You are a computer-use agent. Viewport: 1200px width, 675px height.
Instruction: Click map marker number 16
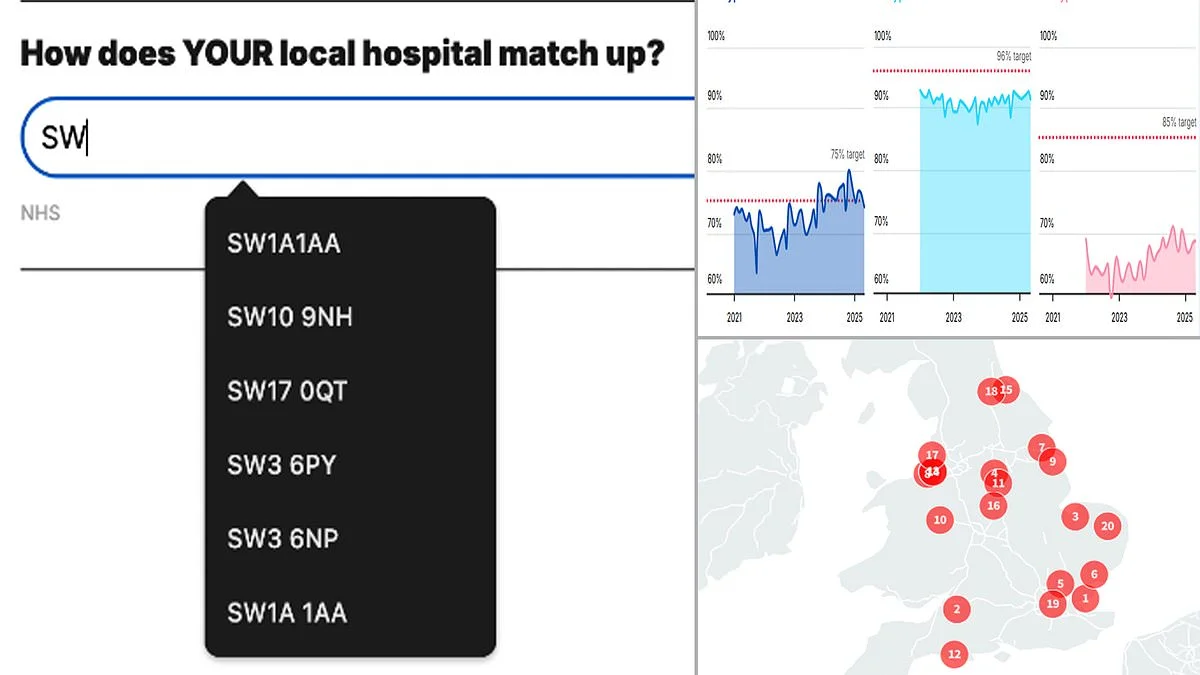click(x=993, y=506)
